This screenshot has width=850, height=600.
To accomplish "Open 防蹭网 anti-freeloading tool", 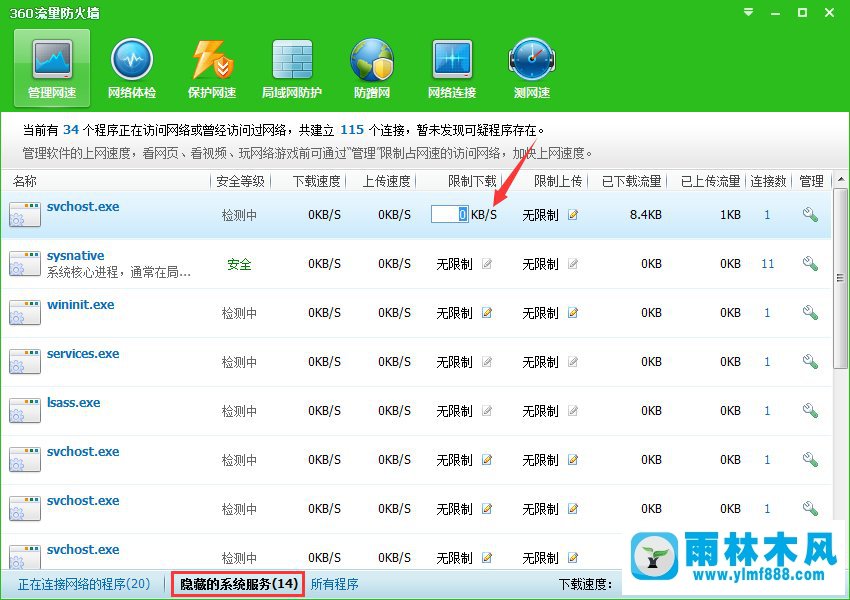I will point(372,68).
